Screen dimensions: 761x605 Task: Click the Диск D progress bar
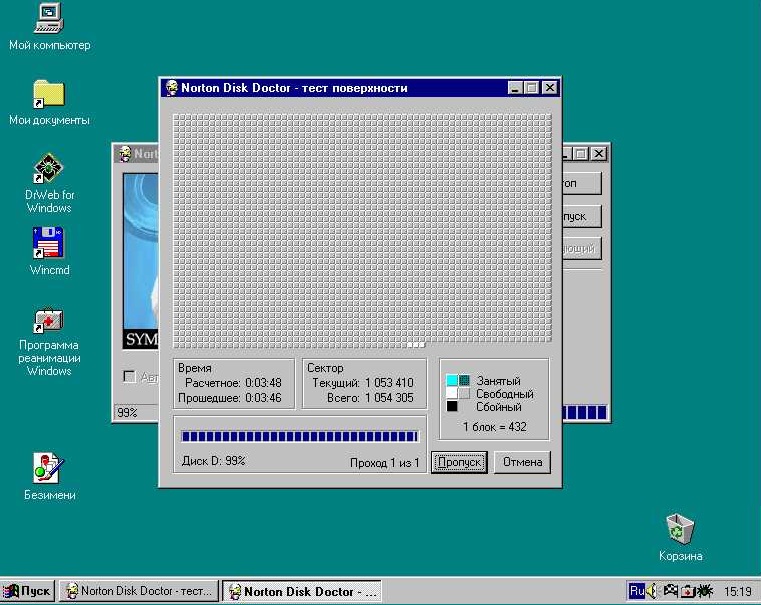(299, 436)
